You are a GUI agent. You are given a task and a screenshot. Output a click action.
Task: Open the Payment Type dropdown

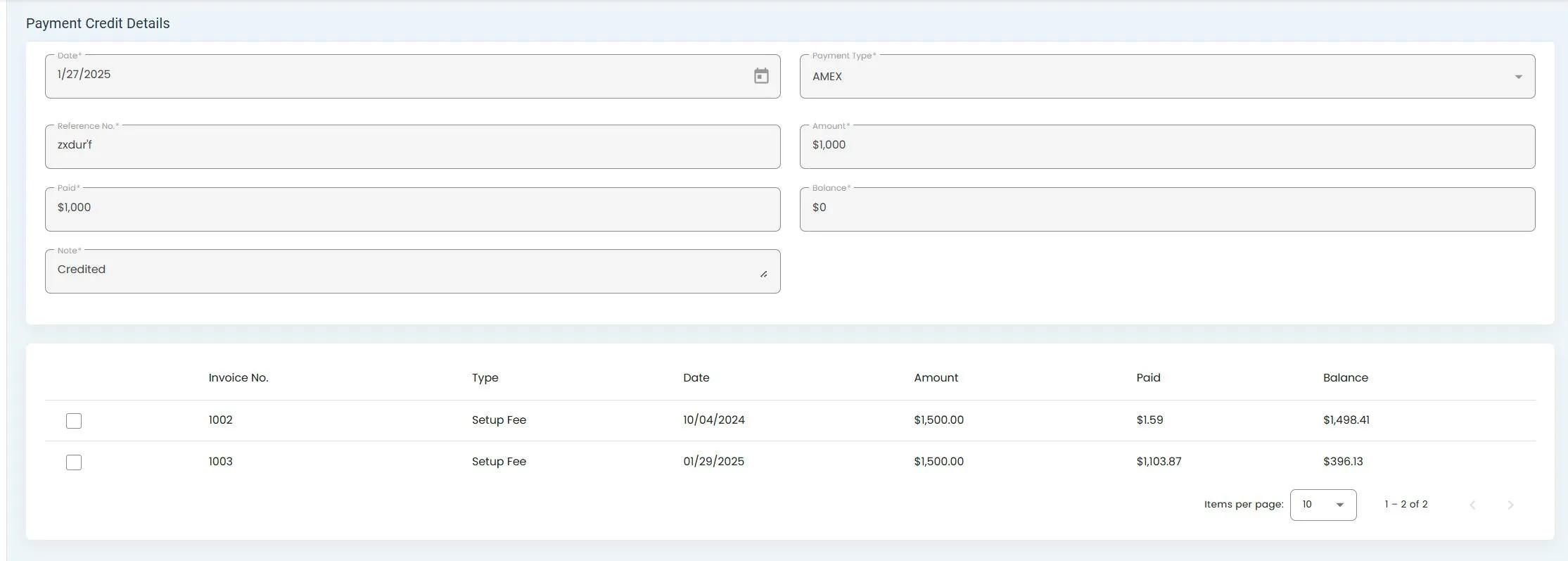(x=1154, y=77)
